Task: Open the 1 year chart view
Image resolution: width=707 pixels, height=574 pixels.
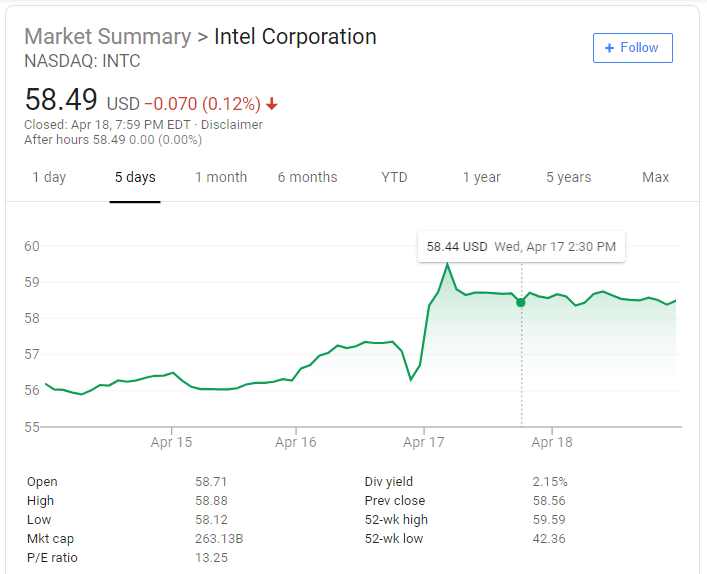Action: [481, 177]
